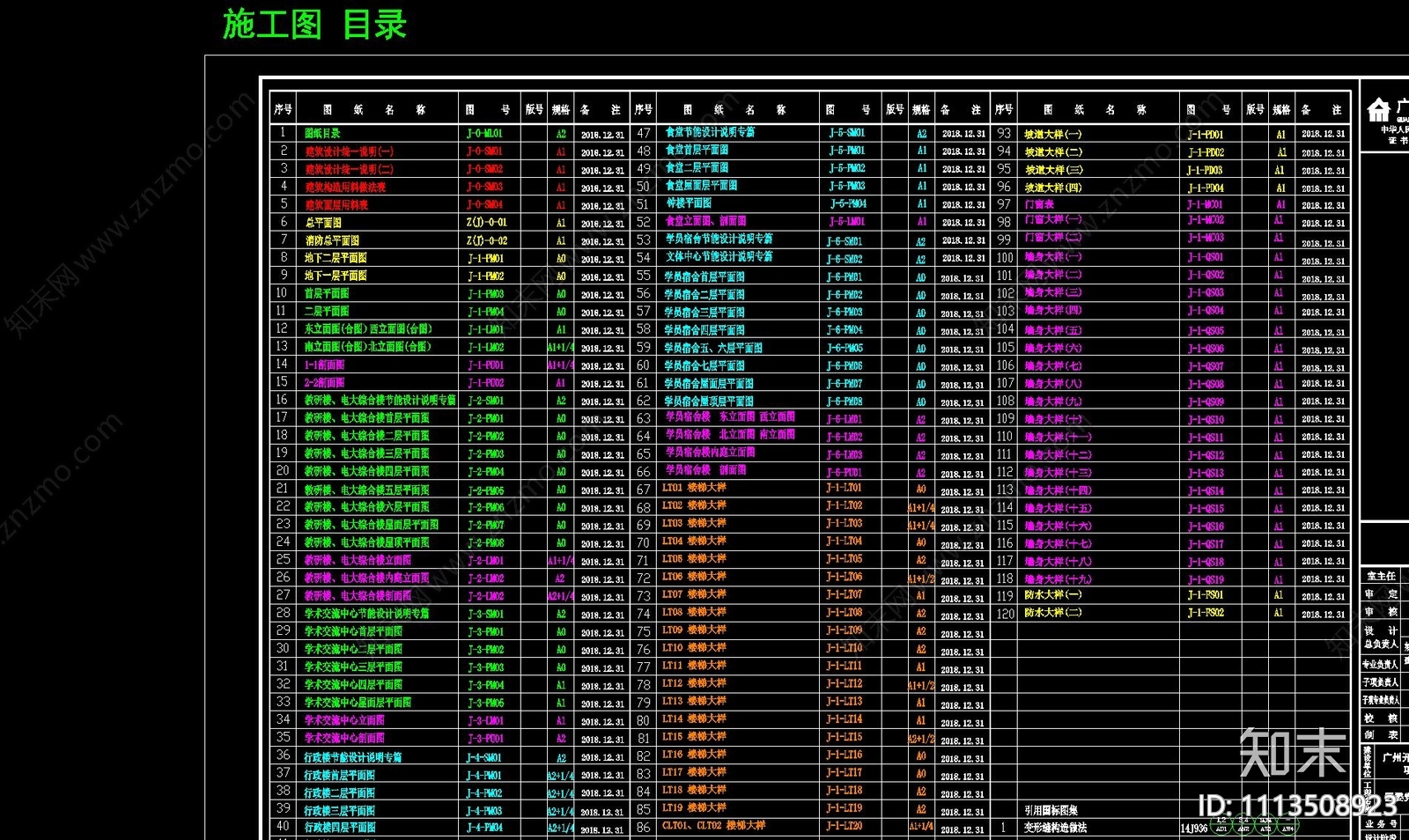1409x840 pixels.
Task: Click the house logo in the title block
Action: point(1378,110)
